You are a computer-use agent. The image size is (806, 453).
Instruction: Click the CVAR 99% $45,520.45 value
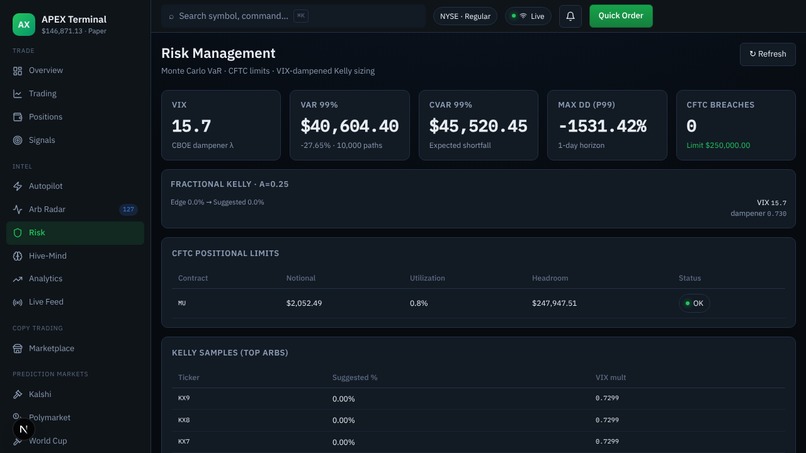coord(478,126)
